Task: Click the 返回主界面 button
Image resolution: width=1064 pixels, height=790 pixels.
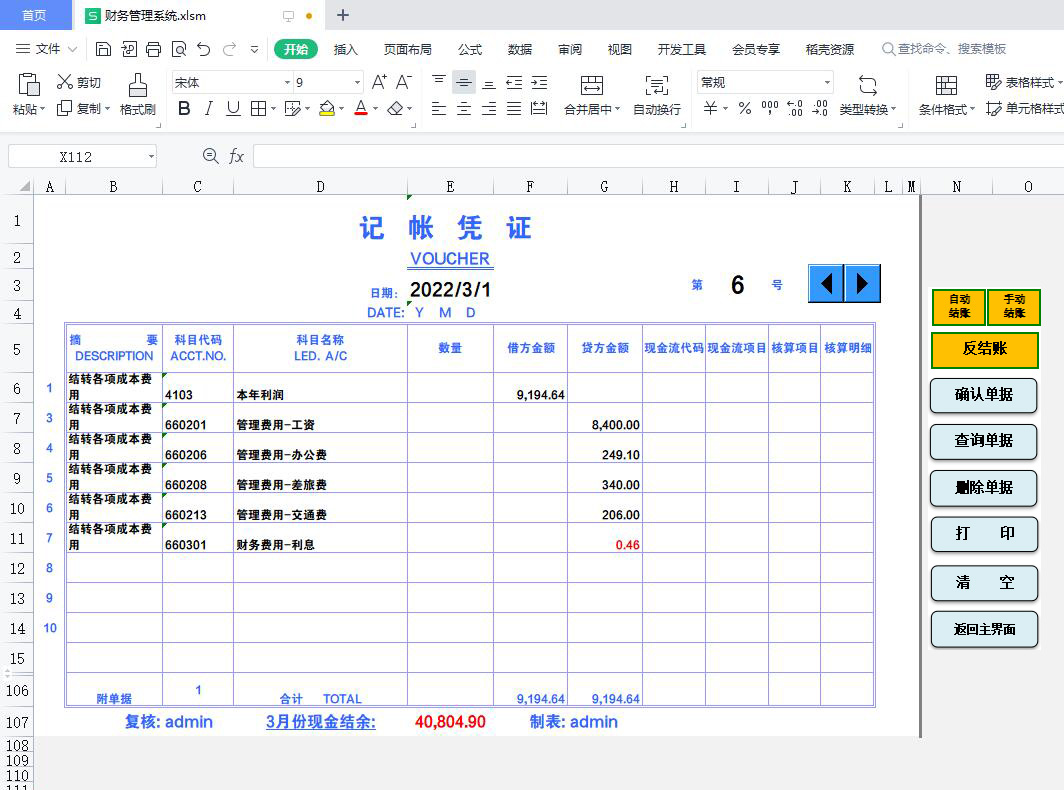Action: click(x=984, y=631)
